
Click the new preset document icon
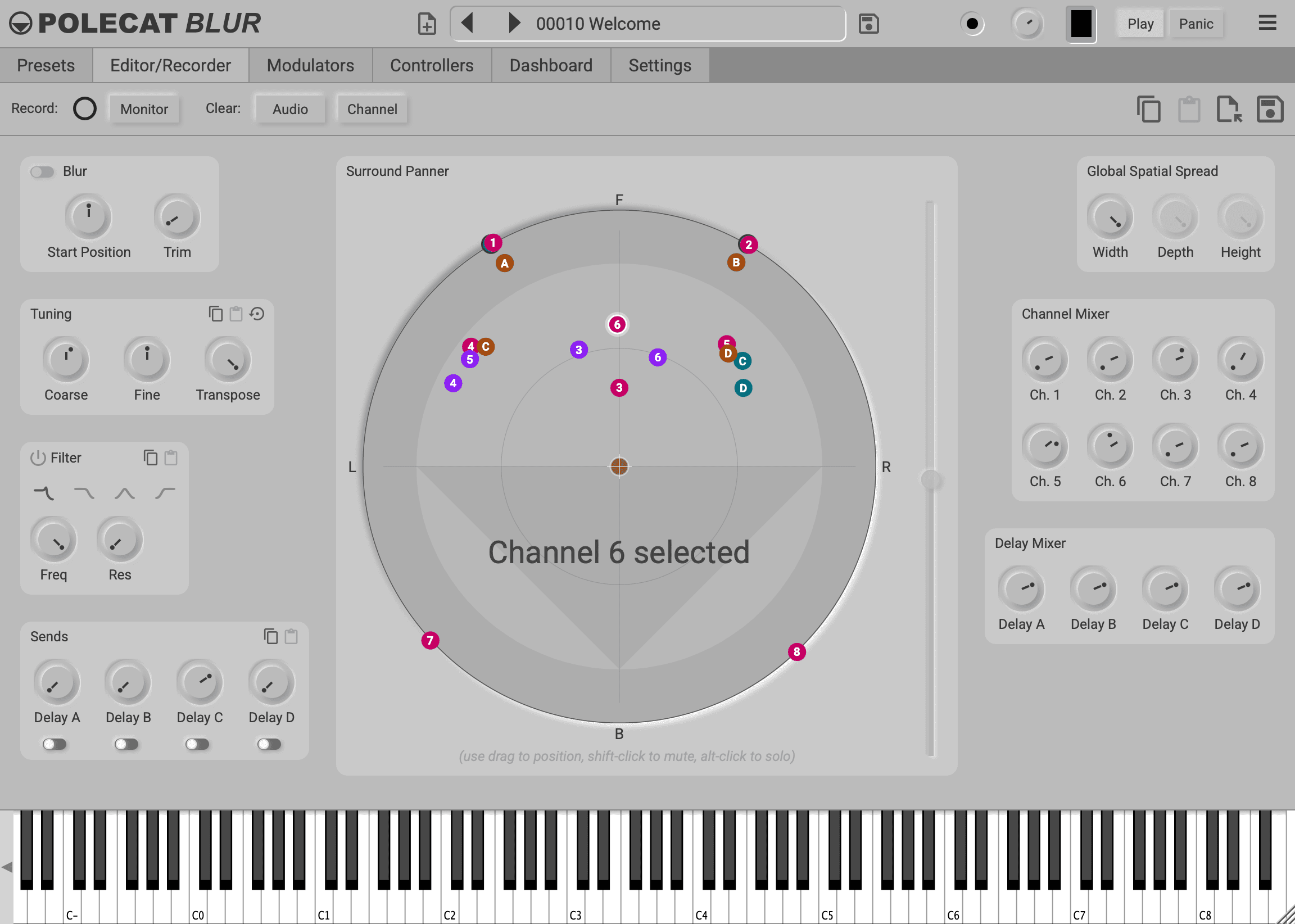tap(427, 24)
